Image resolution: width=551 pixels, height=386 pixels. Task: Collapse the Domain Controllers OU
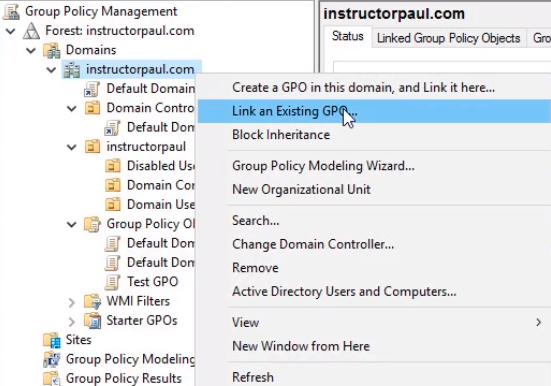72,108
